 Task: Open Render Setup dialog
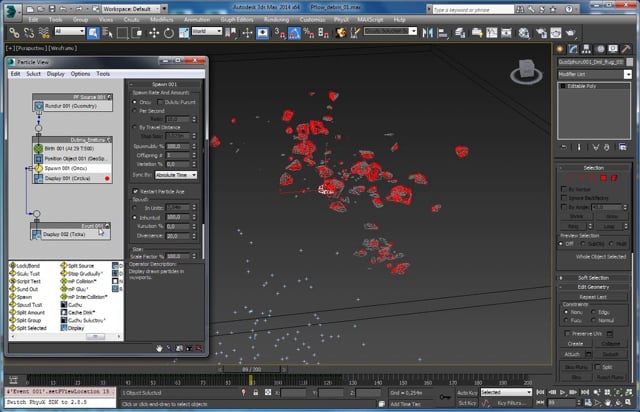pos(541,33)
